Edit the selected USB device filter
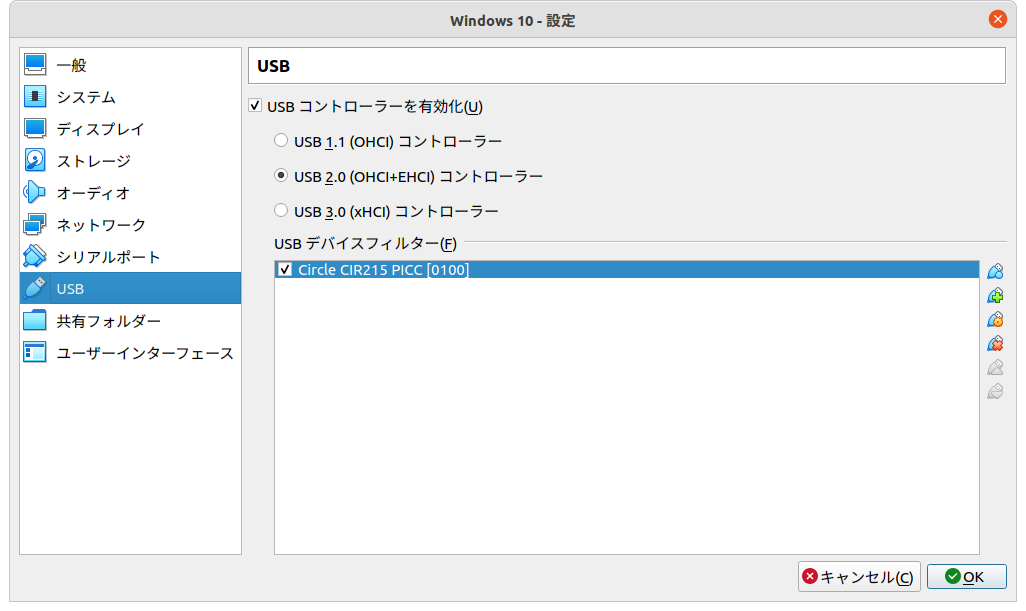The image size is (1026, 611). click(x=996, y=319)
